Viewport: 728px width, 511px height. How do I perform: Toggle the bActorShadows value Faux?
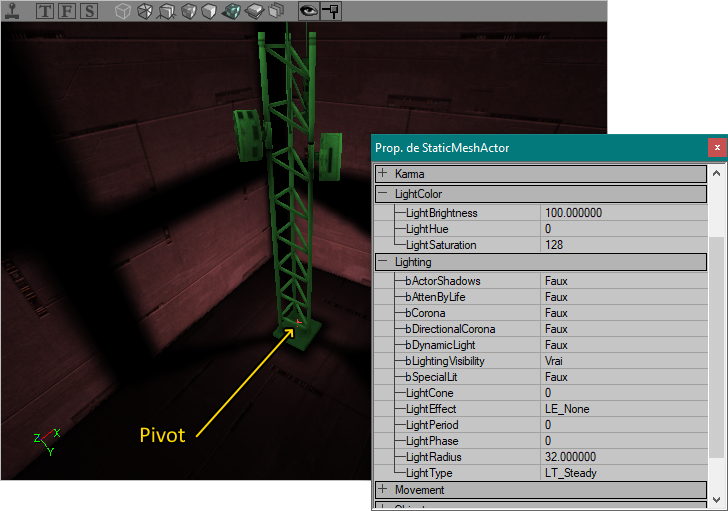point(622,281)
